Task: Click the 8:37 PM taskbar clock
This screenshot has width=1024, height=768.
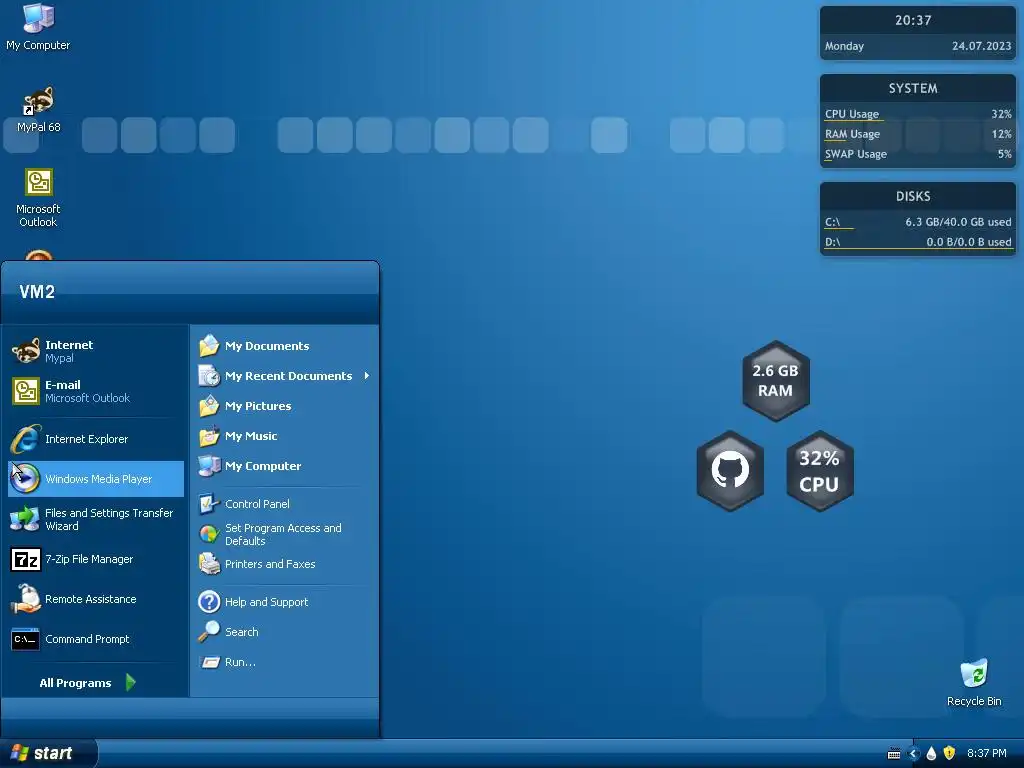Action: pos(987,753)
